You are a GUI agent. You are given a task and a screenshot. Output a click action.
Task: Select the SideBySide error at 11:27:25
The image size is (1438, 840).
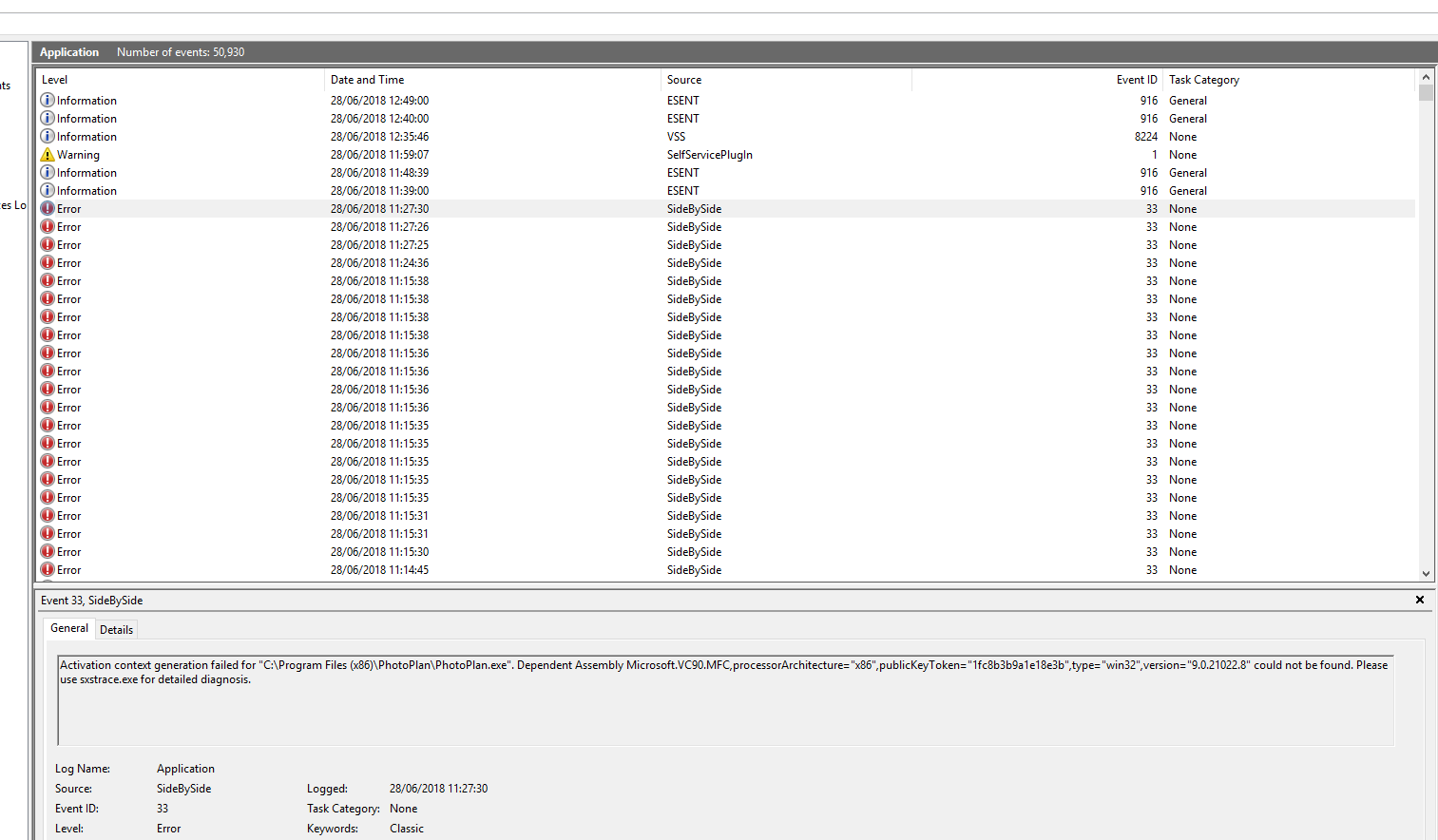pos(726,244)
